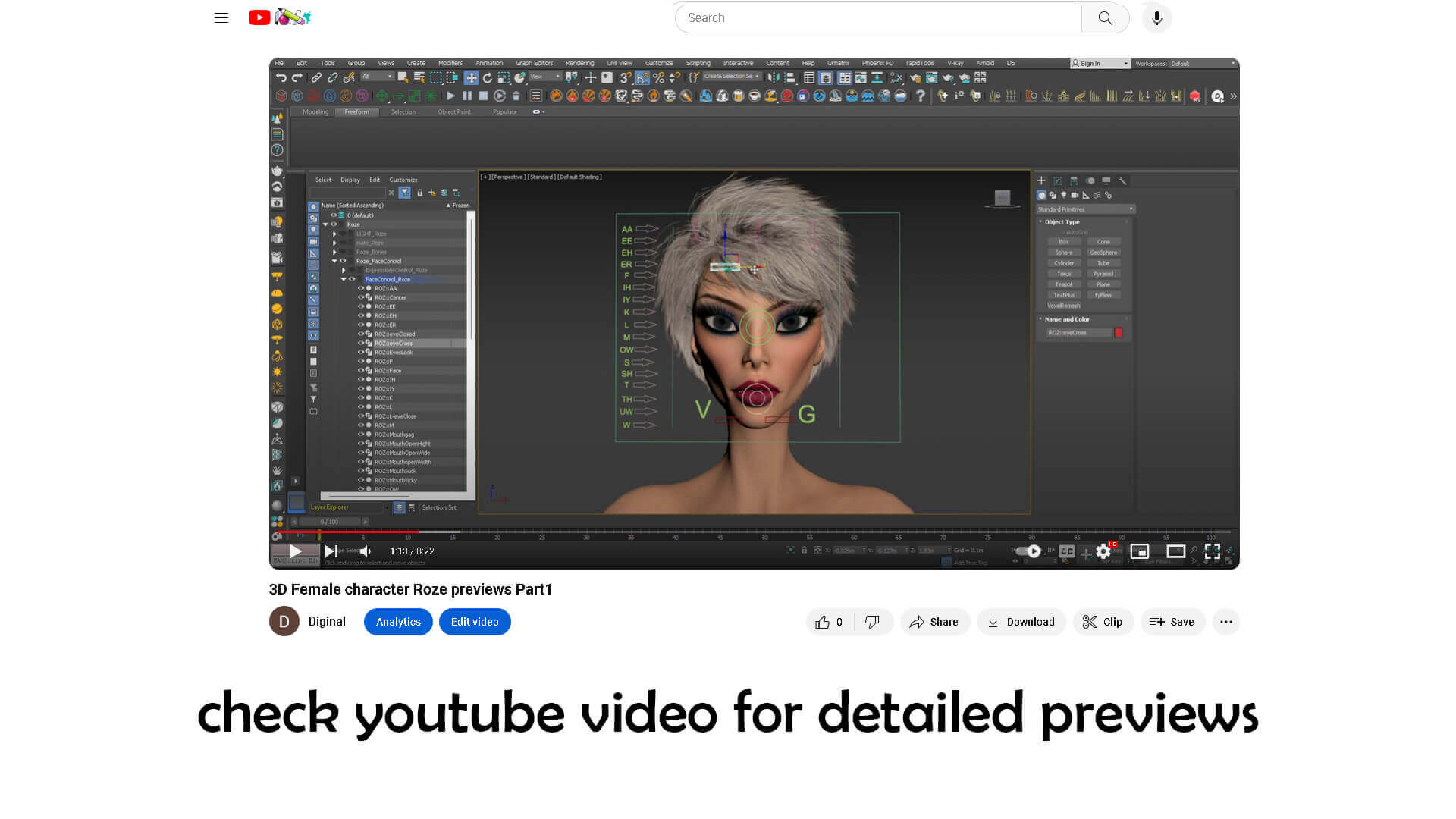Mute the video volume speaker icon
1456x819 pixels.
(366, 551)
